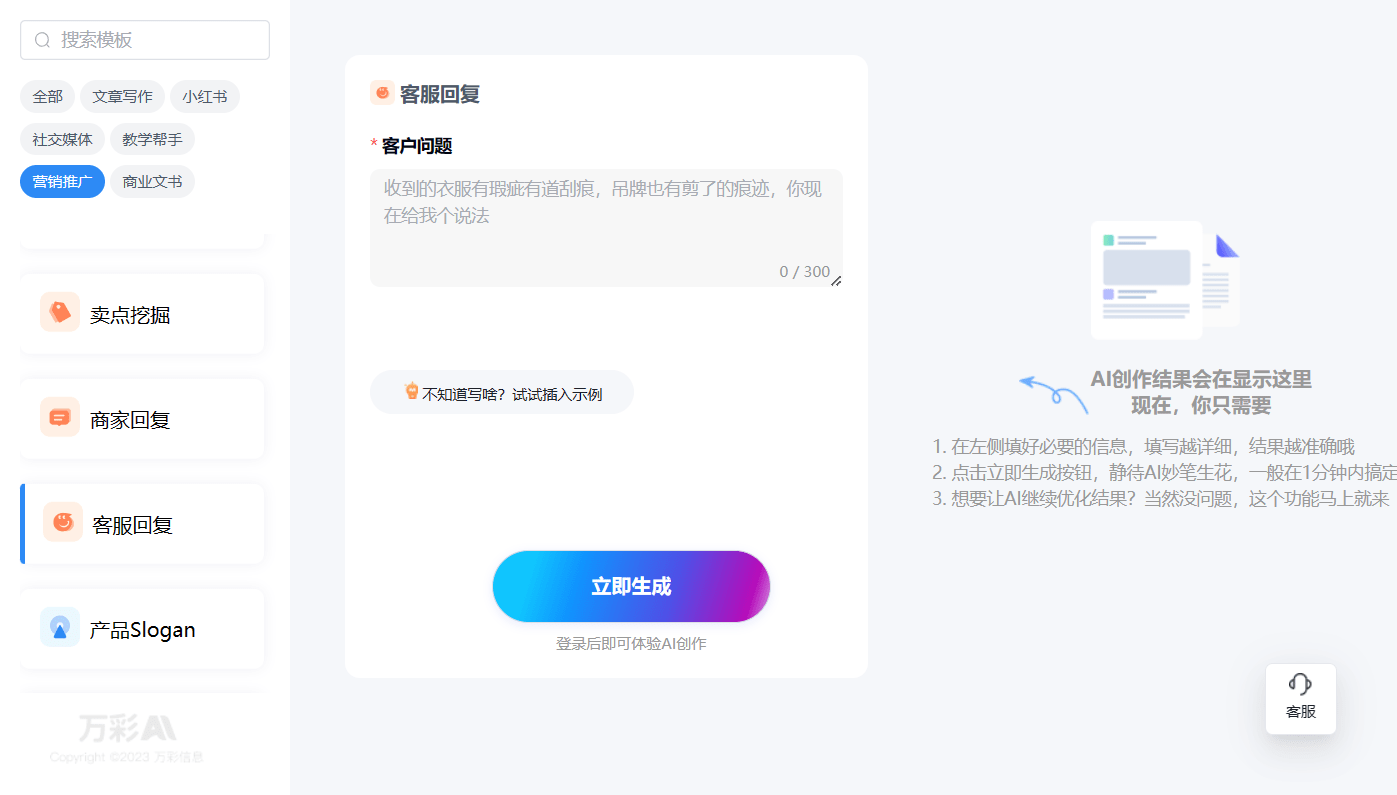Click the 产品Slogan icon
Image resolution: width=1397 pixels, height=795 pixels.
60,627
